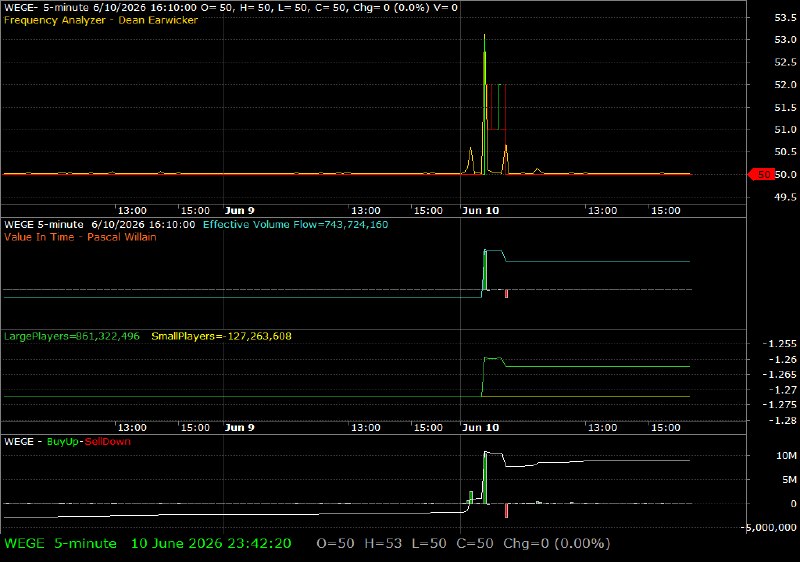Click the WEGE 5-minute status bar label
The image size is (800, 562).
tap(60, 544)
